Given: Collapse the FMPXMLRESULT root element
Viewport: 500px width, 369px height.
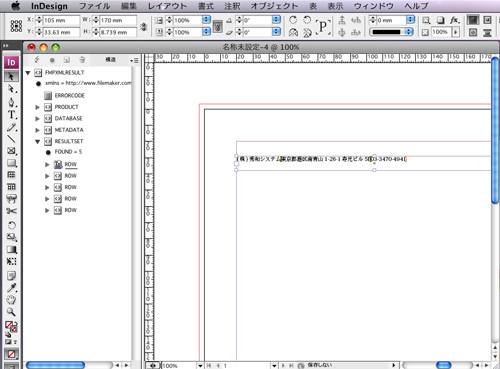Looking at the screenshot, I should pyautogui.click(x=28, y=73).
